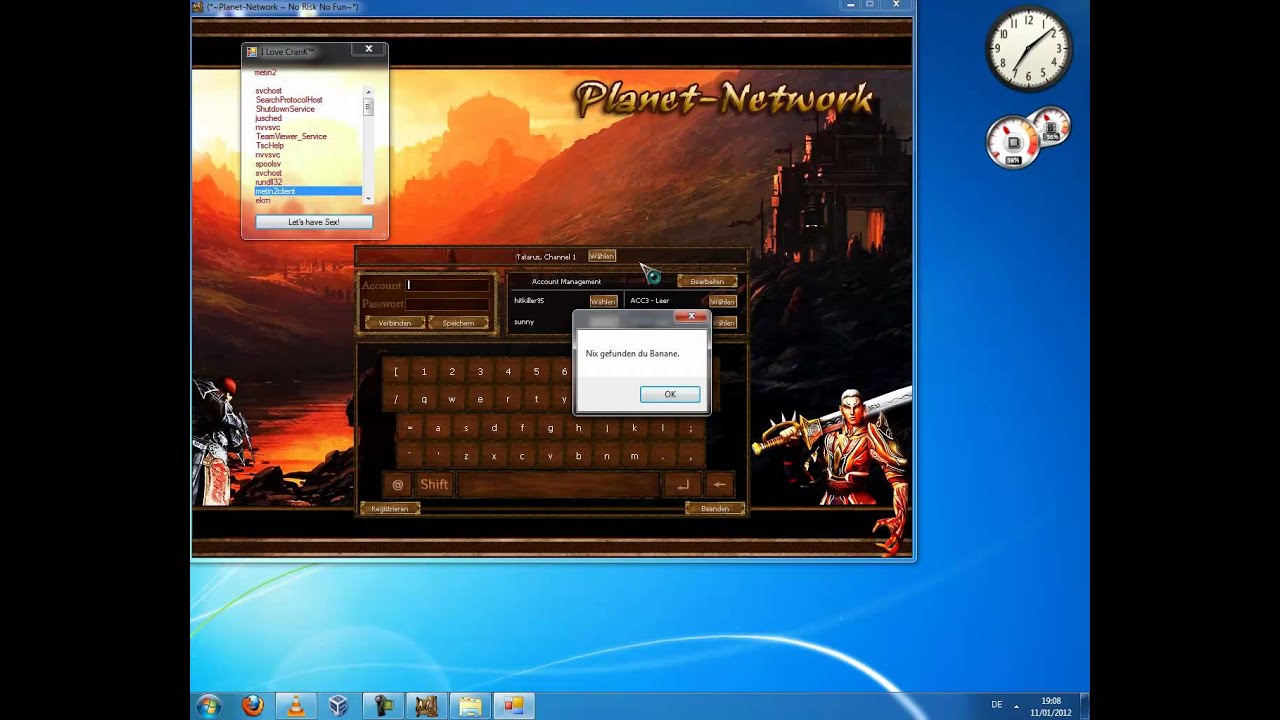Click process list scrollbar up arrow
The height and width of the screenshot is (720, 1280).
point(368,92)
